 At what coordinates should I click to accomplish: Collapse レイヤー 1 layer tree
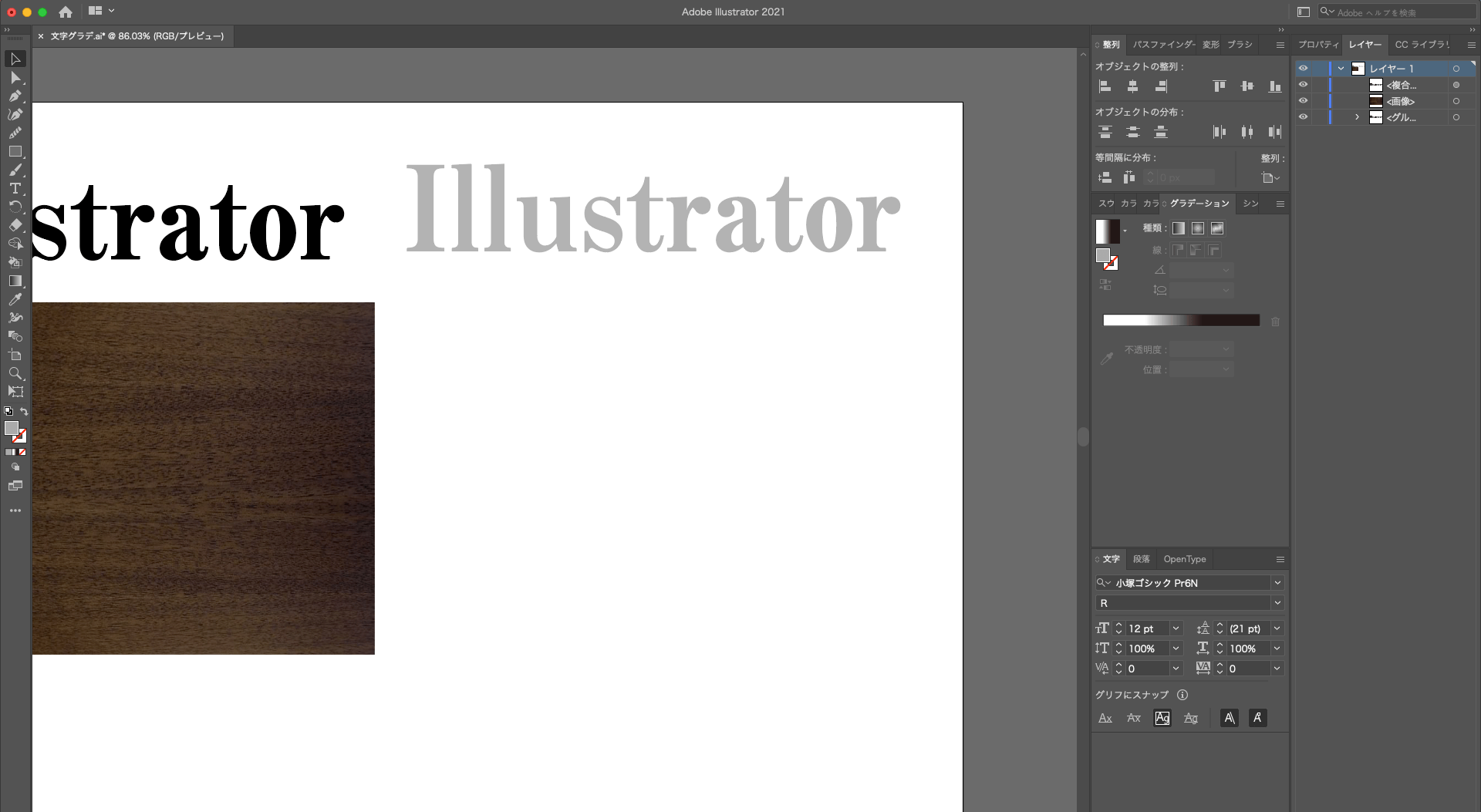pos(1341,69)
